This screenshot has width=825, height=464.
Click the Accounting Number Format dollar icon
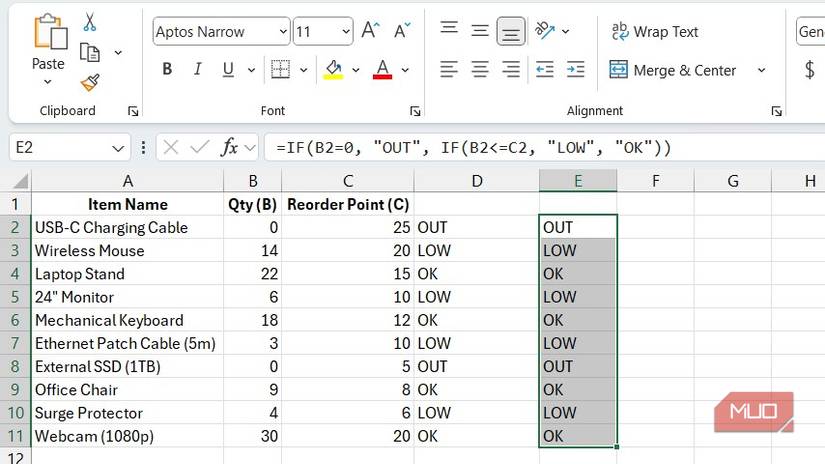(810, 69)
